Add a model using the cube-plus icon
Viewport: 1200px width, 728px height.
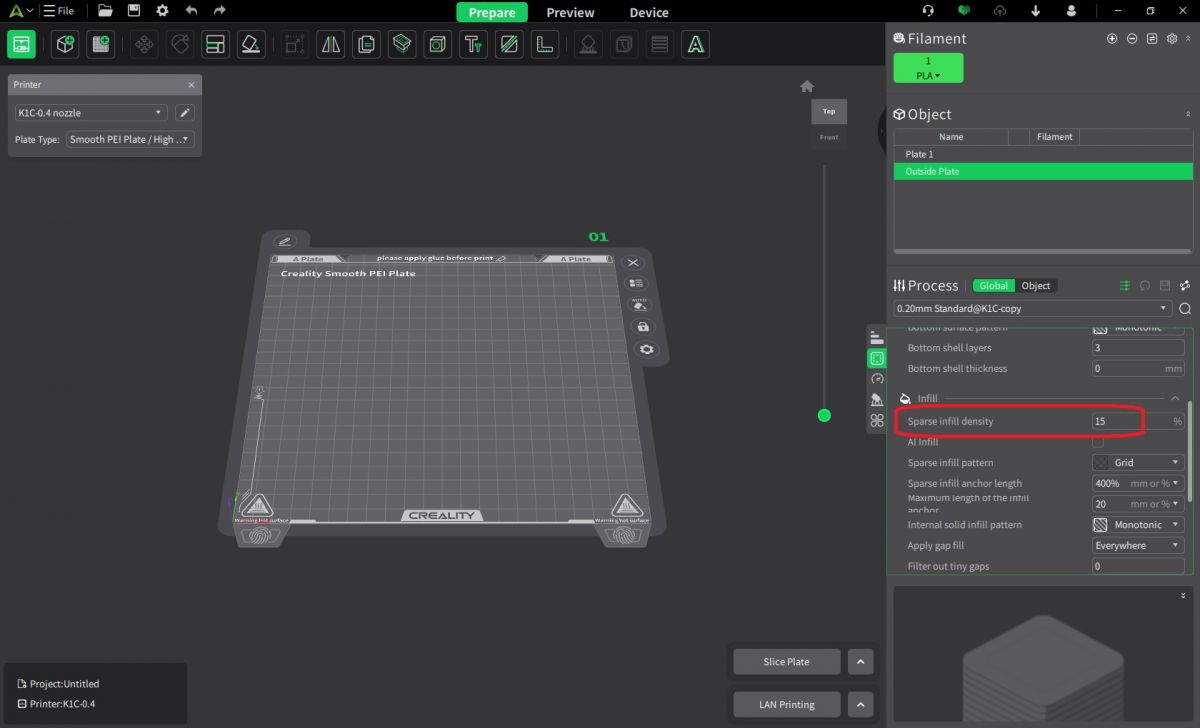click(x=65, y=44)
